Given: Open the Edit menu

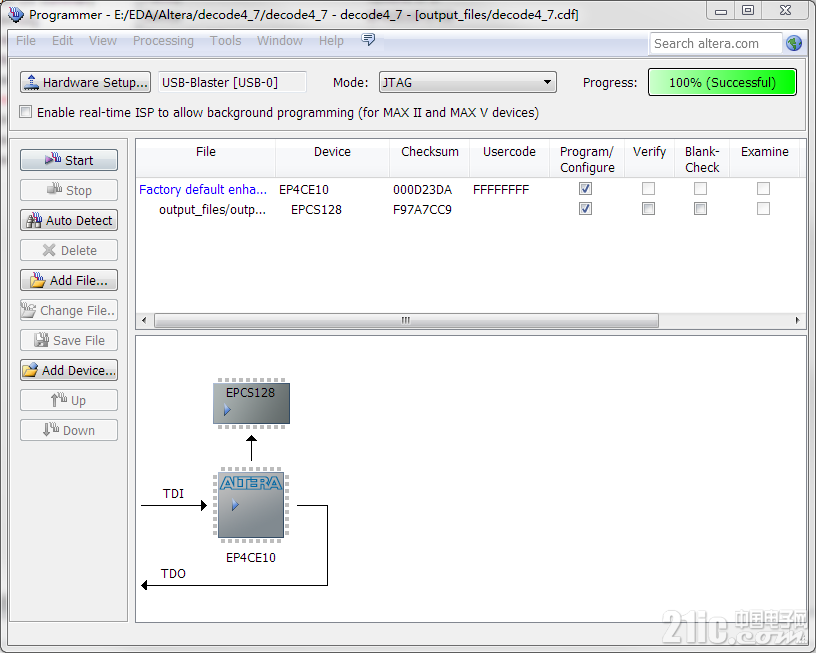Looking at the screenshot, I should pyautogui.click(x=62, y=41).
